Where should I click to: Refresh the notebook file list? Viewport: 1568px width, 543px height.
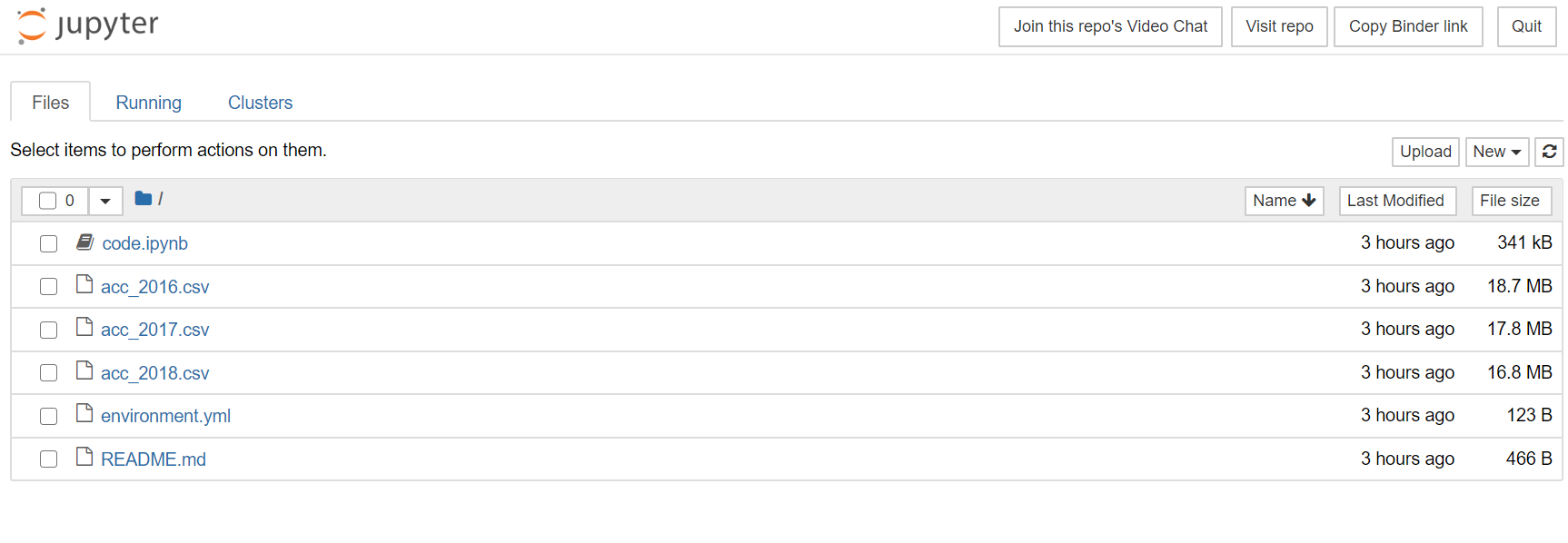1549,152
